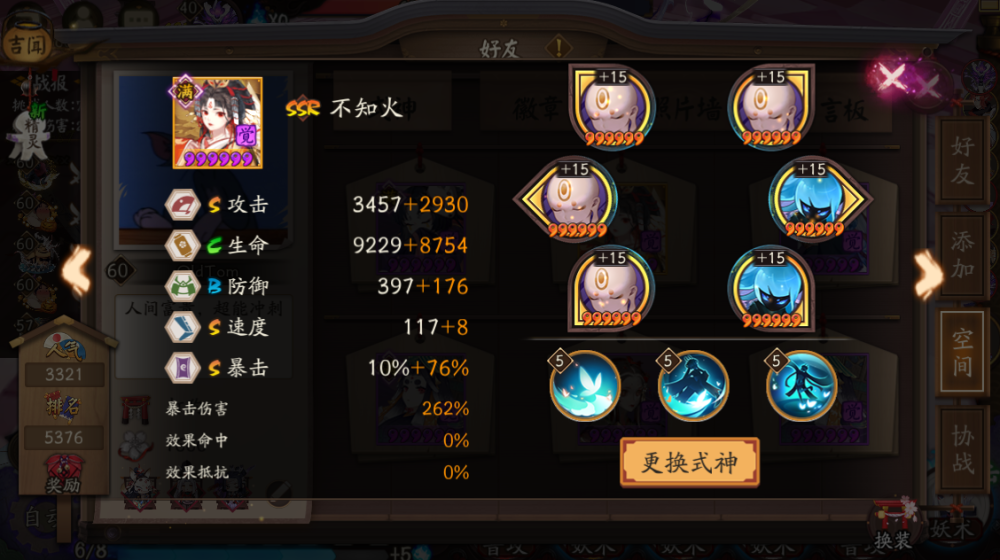Screen dimensions: 1000x560
Task: Tap the yellow exclamation info icon
Action: 559,47
